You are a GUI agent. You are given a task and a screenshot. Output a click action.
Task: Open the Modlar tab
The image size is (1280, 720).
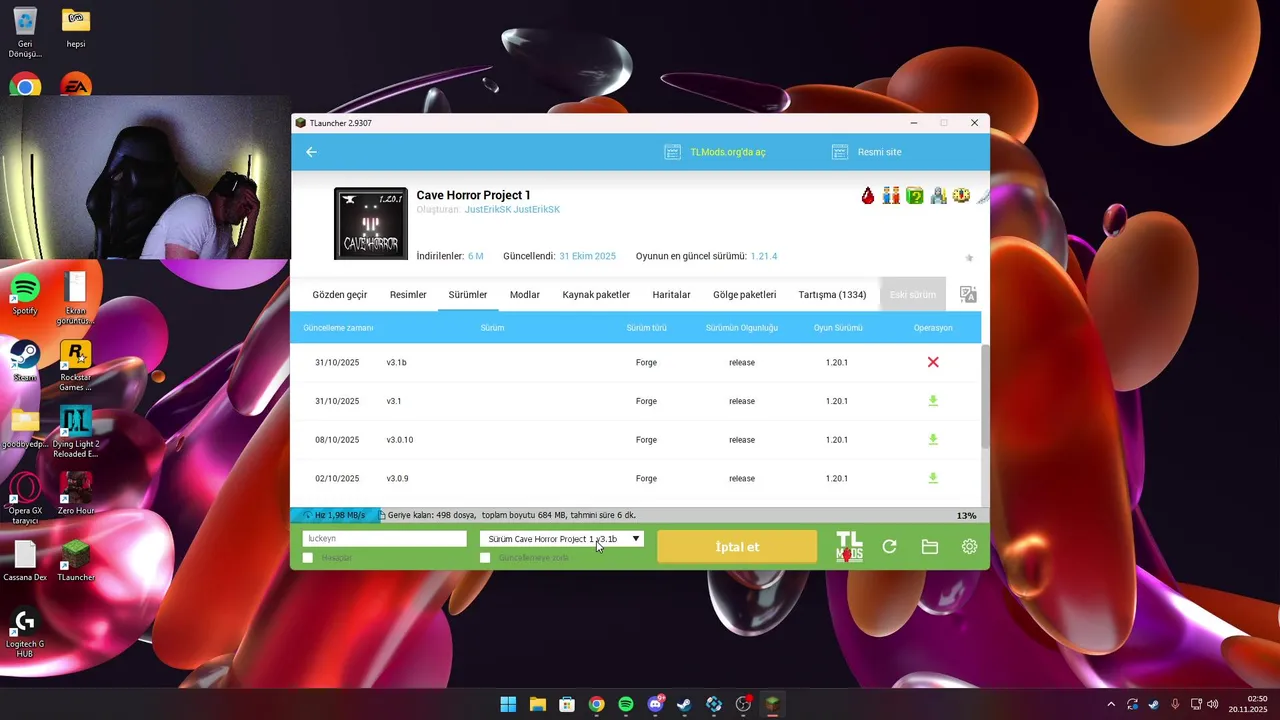[525, 295]
